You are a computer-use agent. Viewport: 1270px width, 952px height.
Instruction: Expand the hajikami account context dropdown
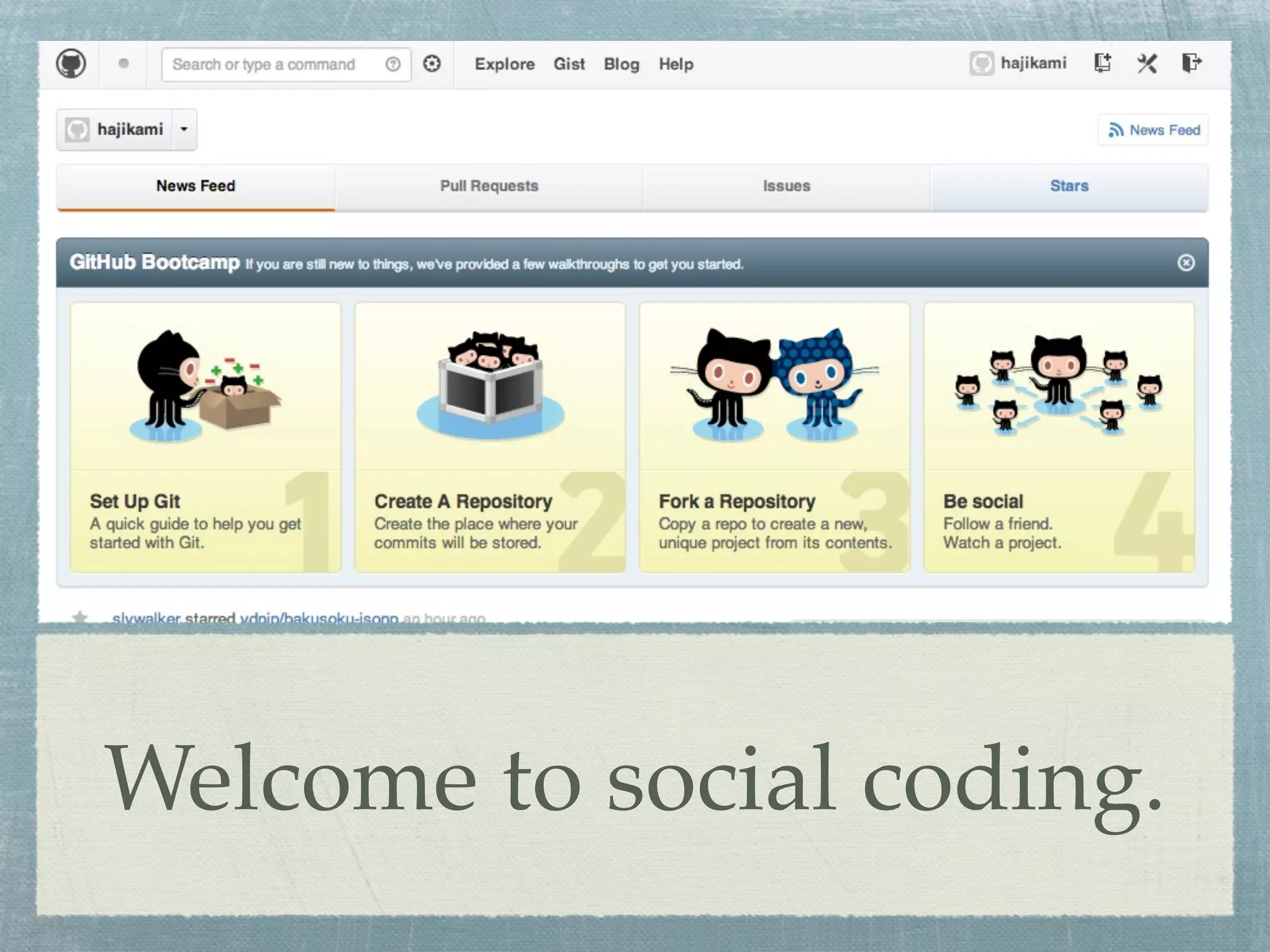(x=184, y=130)
